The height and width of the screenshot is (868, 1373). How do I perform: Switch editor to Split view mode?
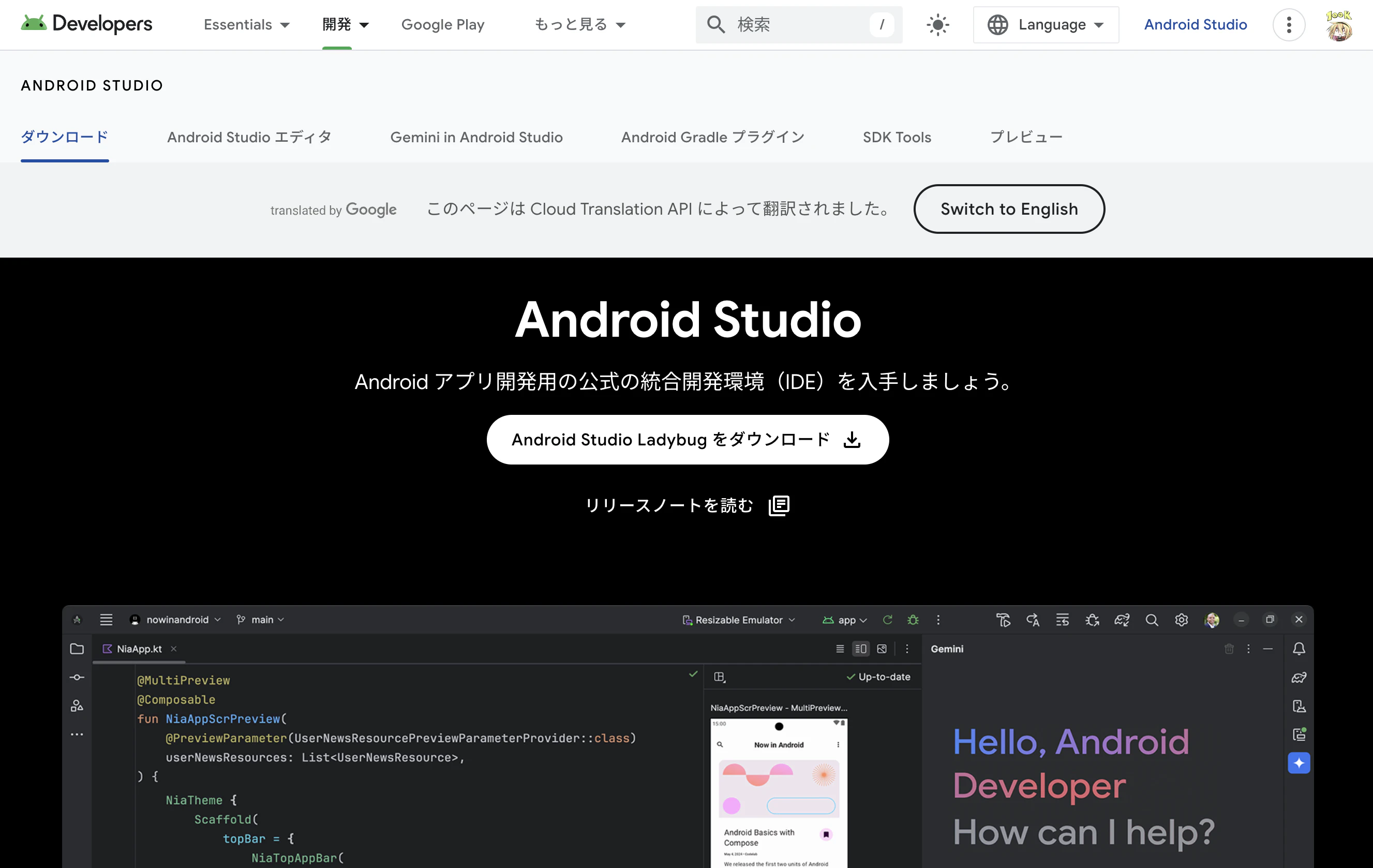(x=860, y=649)
